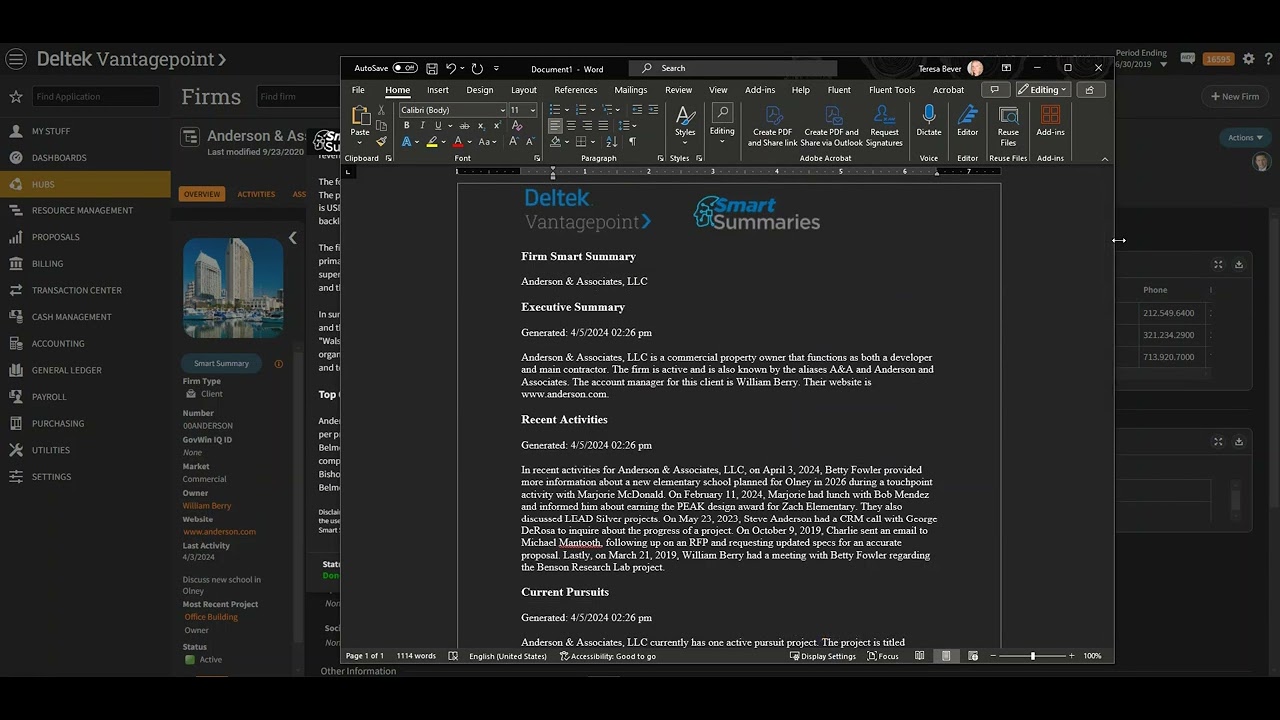Viewport: 1280px width, 720px height.
Task: Click the Save icon in Word title bar
Action: pyautogui.click(x=432, y=69)
